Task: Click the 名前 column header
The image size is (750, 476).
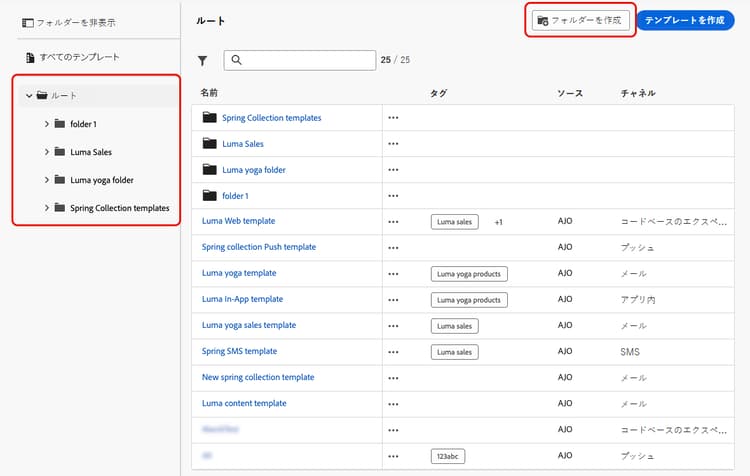Action: 209,93
